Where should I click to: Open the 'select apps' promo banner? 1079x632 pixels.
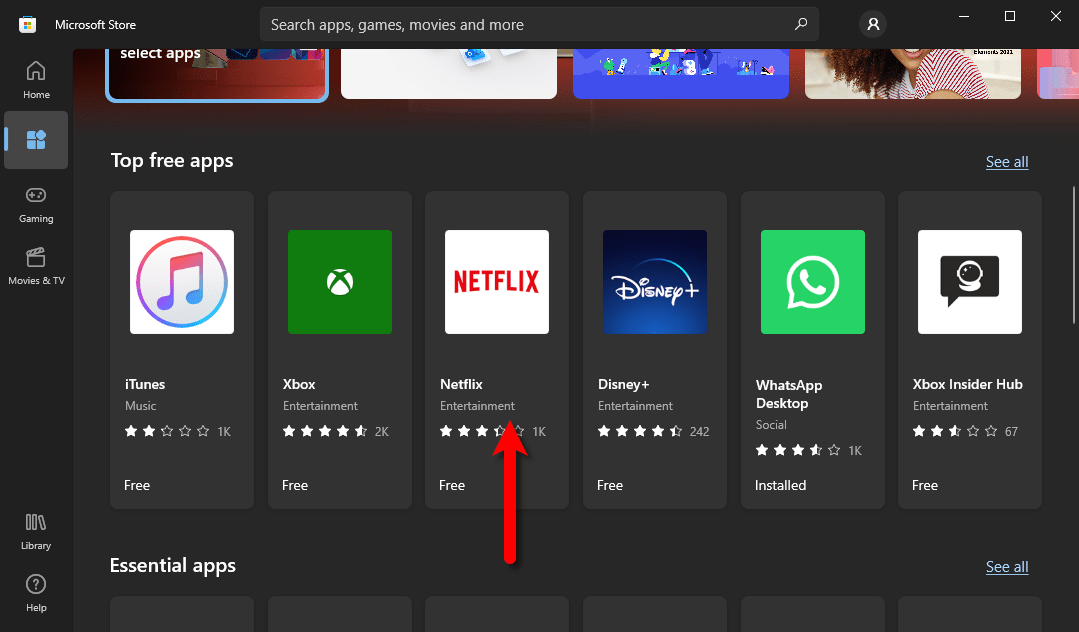click(x=217, y=74)
